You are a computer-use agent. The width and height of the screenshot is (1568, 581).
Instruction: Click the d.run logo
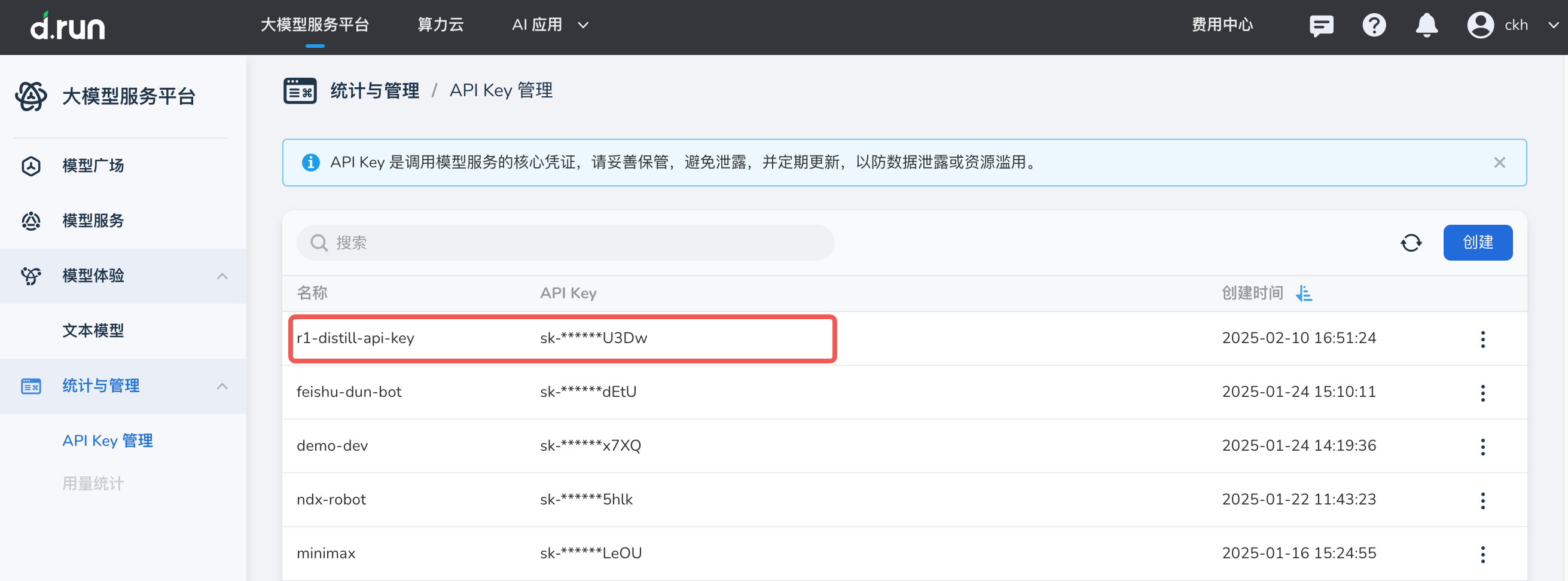pos(68,26)
